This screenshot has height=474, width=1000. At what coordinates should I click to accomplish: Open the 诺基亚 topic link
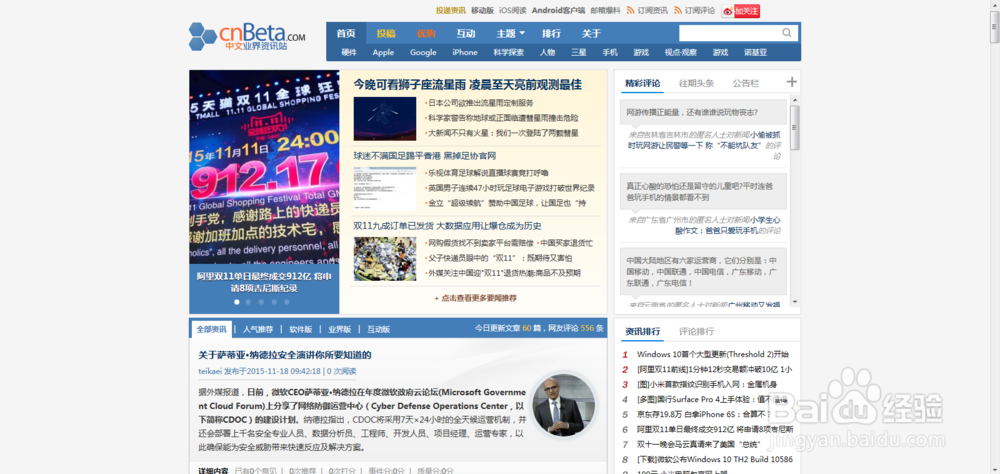click(755, 52)
